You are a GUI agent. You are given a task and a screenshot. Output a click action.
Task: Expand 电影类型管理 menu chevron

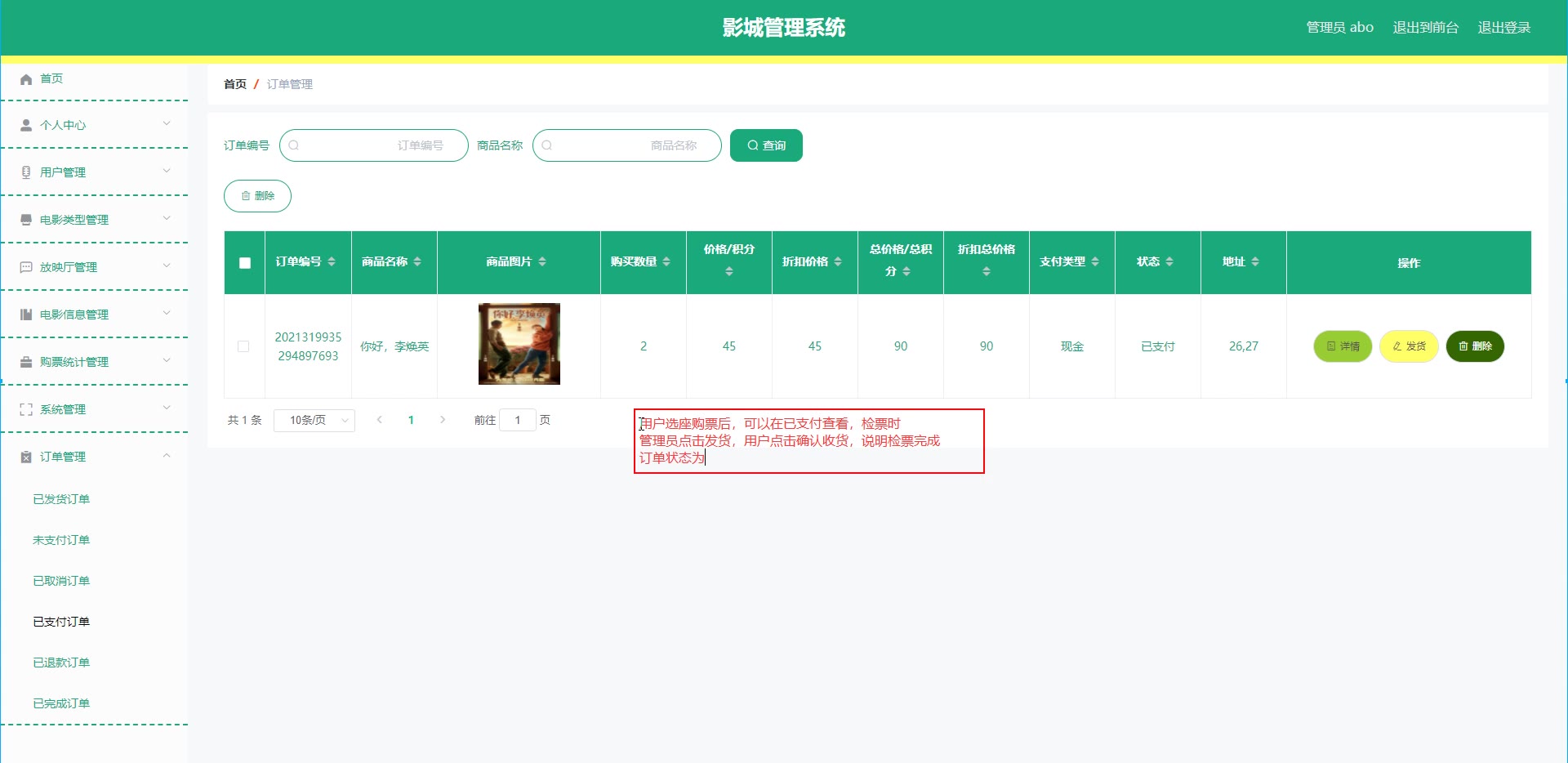167,219
